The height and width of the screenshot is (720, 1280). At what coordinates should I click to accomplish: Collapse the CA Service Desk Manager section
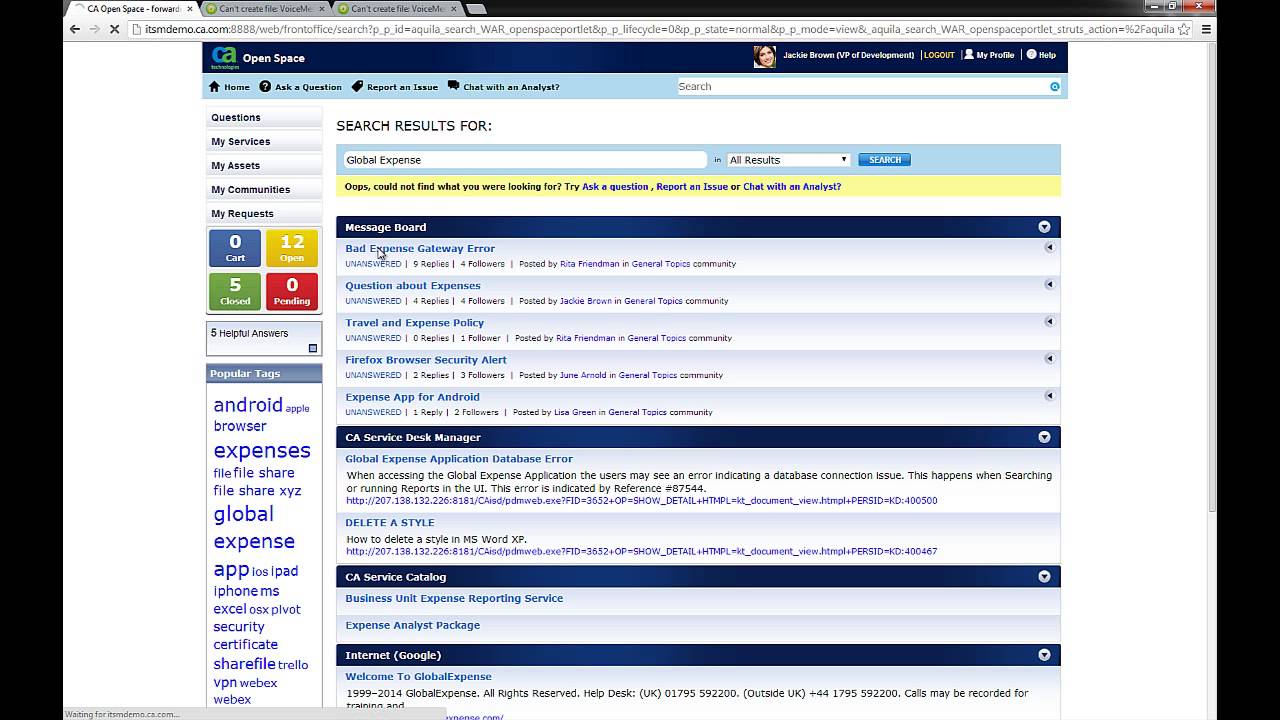(1044, 437)
